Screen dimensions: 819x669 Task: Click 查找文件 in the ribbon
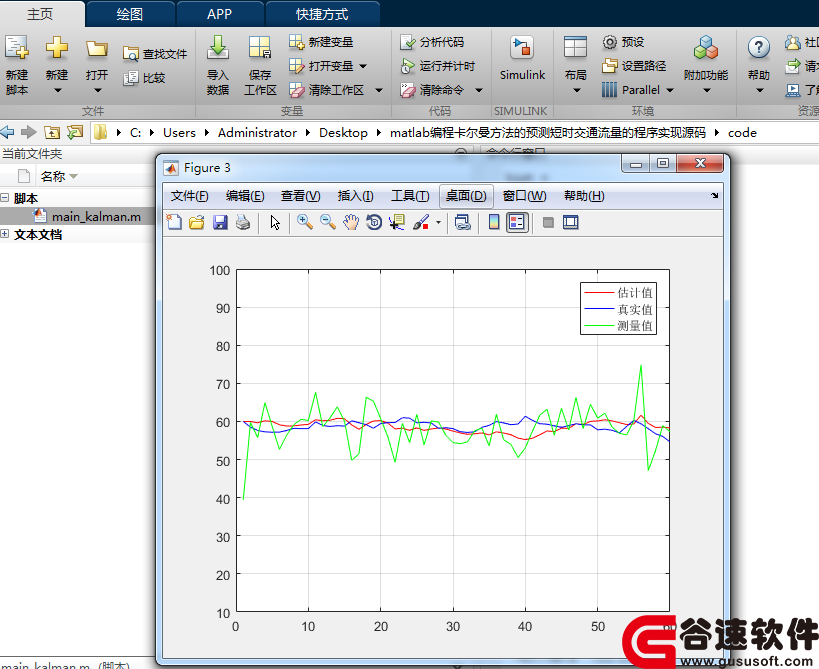click(155, 54)
